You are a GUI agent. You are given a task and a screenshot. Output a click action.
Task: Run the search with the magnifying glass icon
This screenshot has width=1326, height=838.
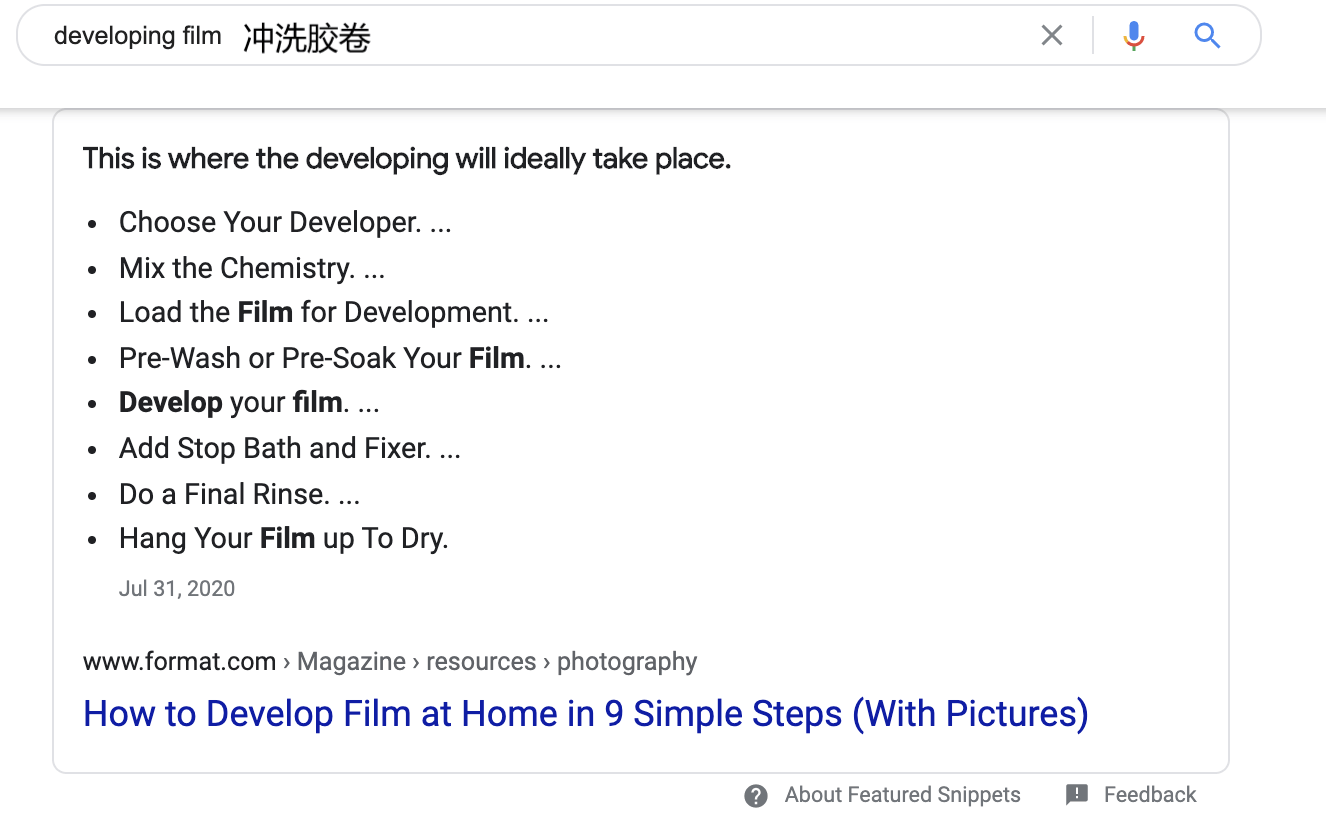tap(1207, 36)
